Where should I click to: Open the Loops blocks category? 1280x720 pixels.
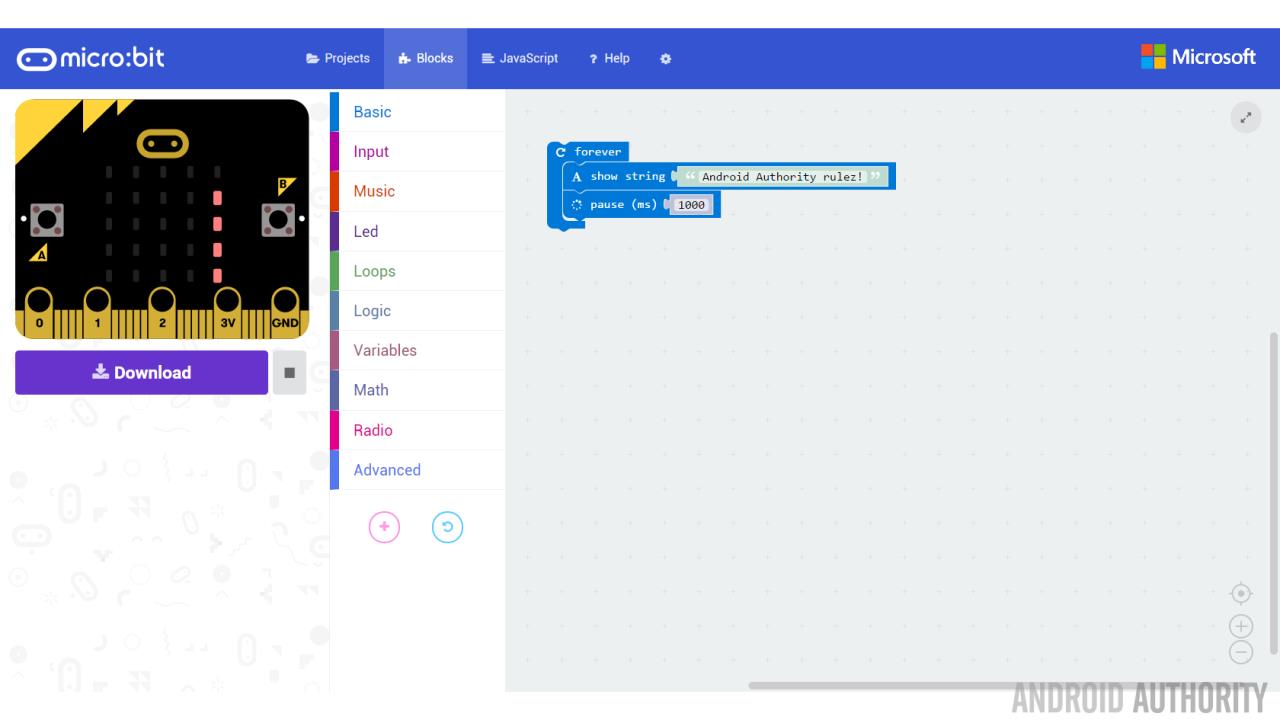(417, 271)
